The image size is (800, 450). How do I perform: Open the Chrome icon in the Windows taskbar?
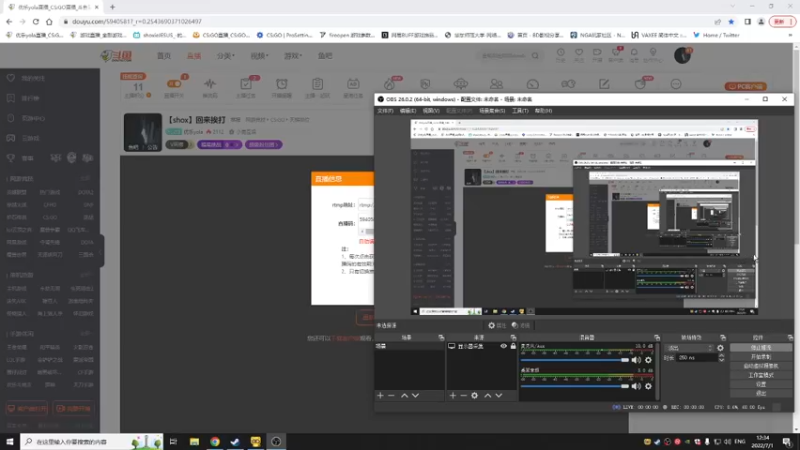pos(215,441)
